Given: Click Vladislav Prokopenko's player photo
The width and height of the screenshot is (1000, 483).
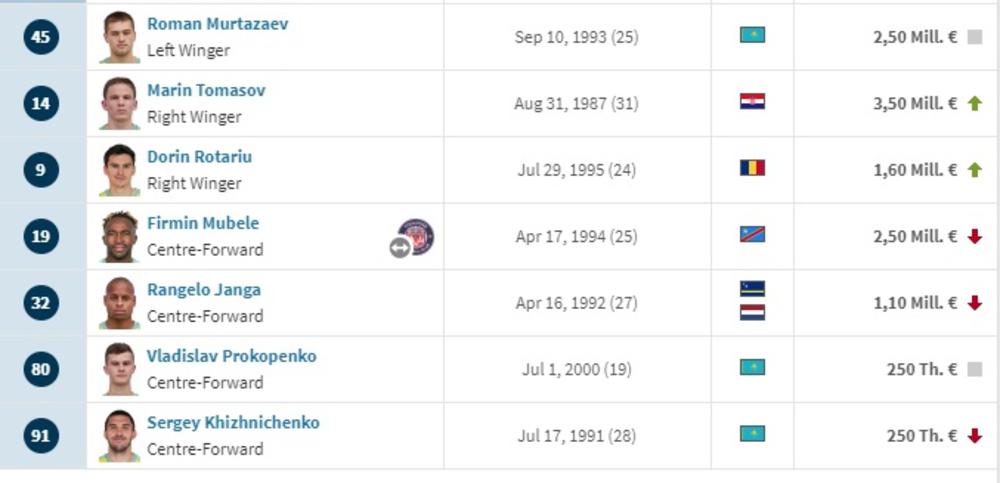Looking at the screenshot, I should click(120, 369).
